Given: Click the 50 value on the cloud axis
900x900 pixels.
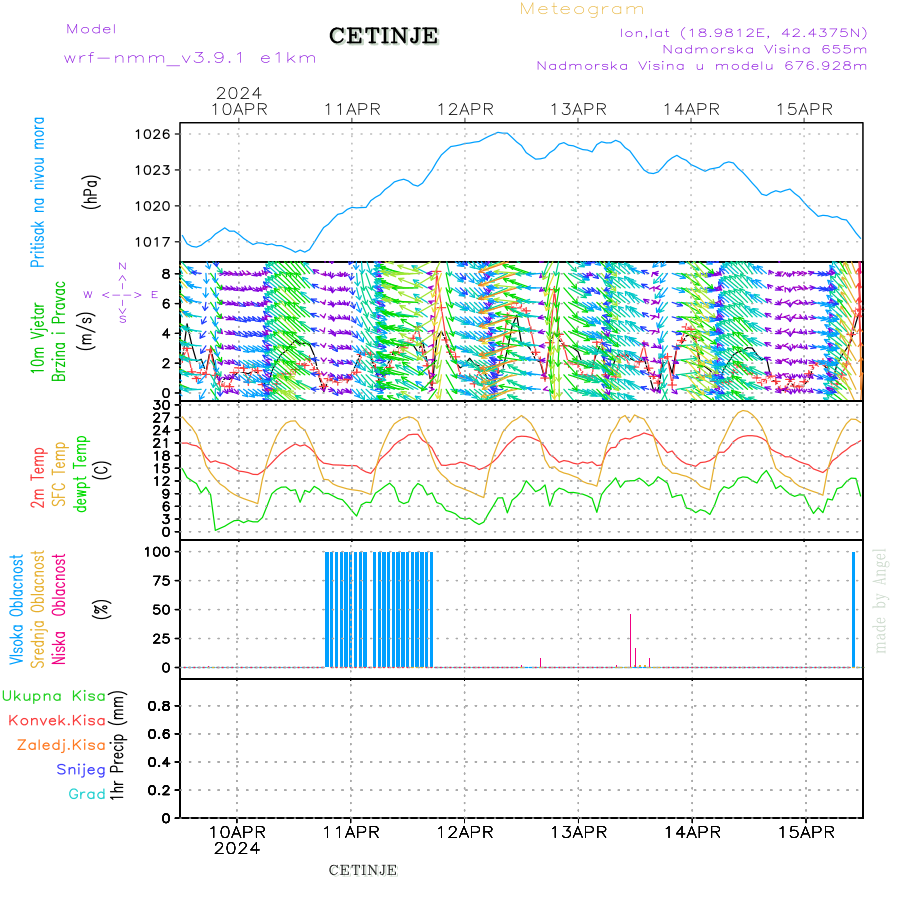Looking at the screenshot, I should 162,610.
